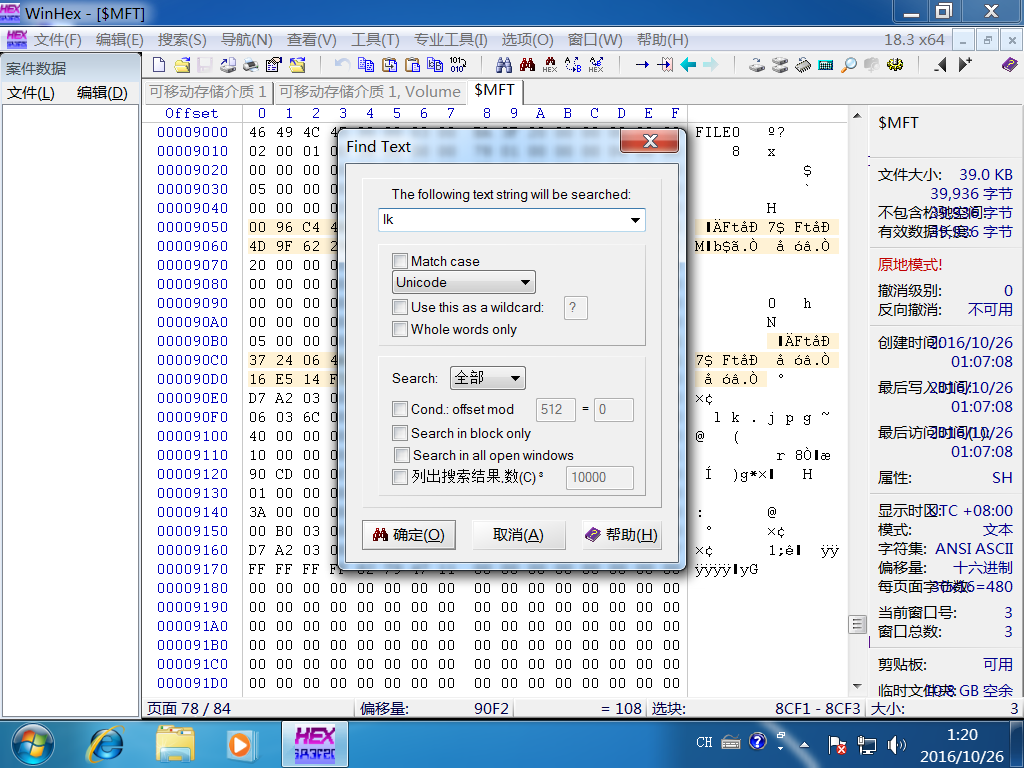
Task: Click the hex view scroll down arrow
Action: click(857, 686)
